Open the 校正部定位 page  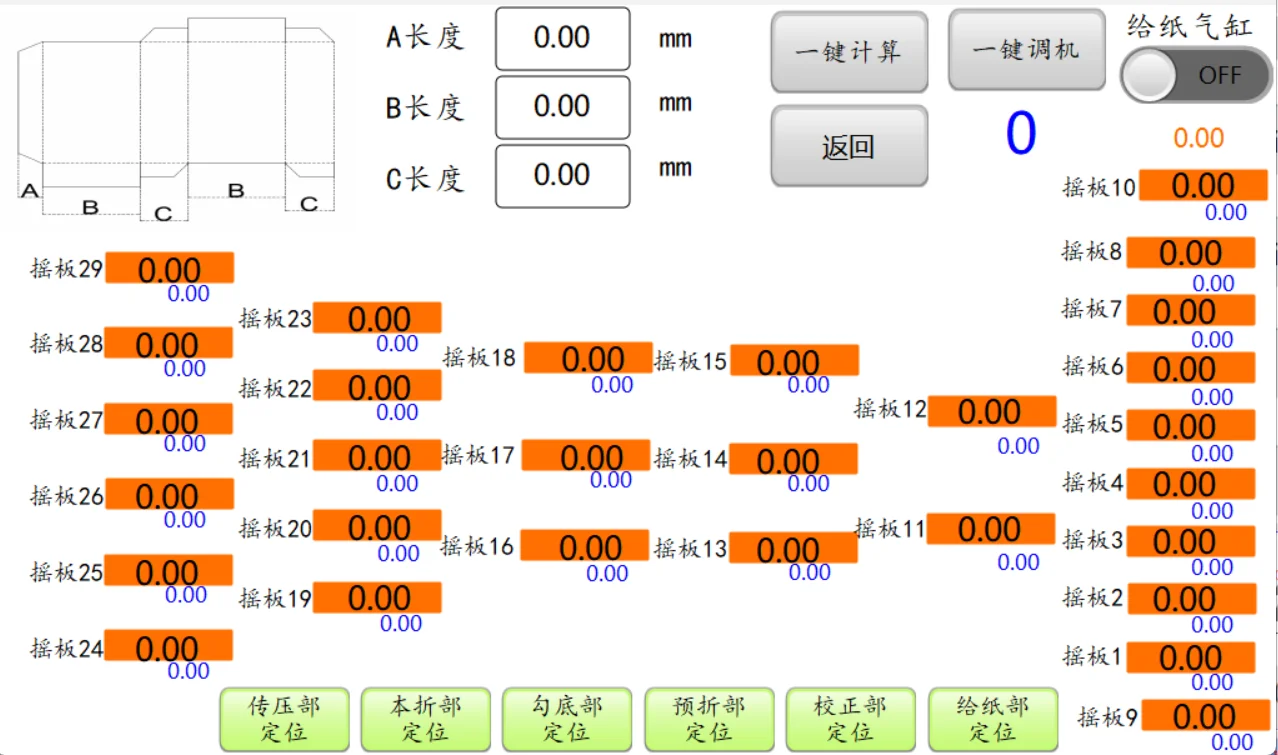click(851, 719)
